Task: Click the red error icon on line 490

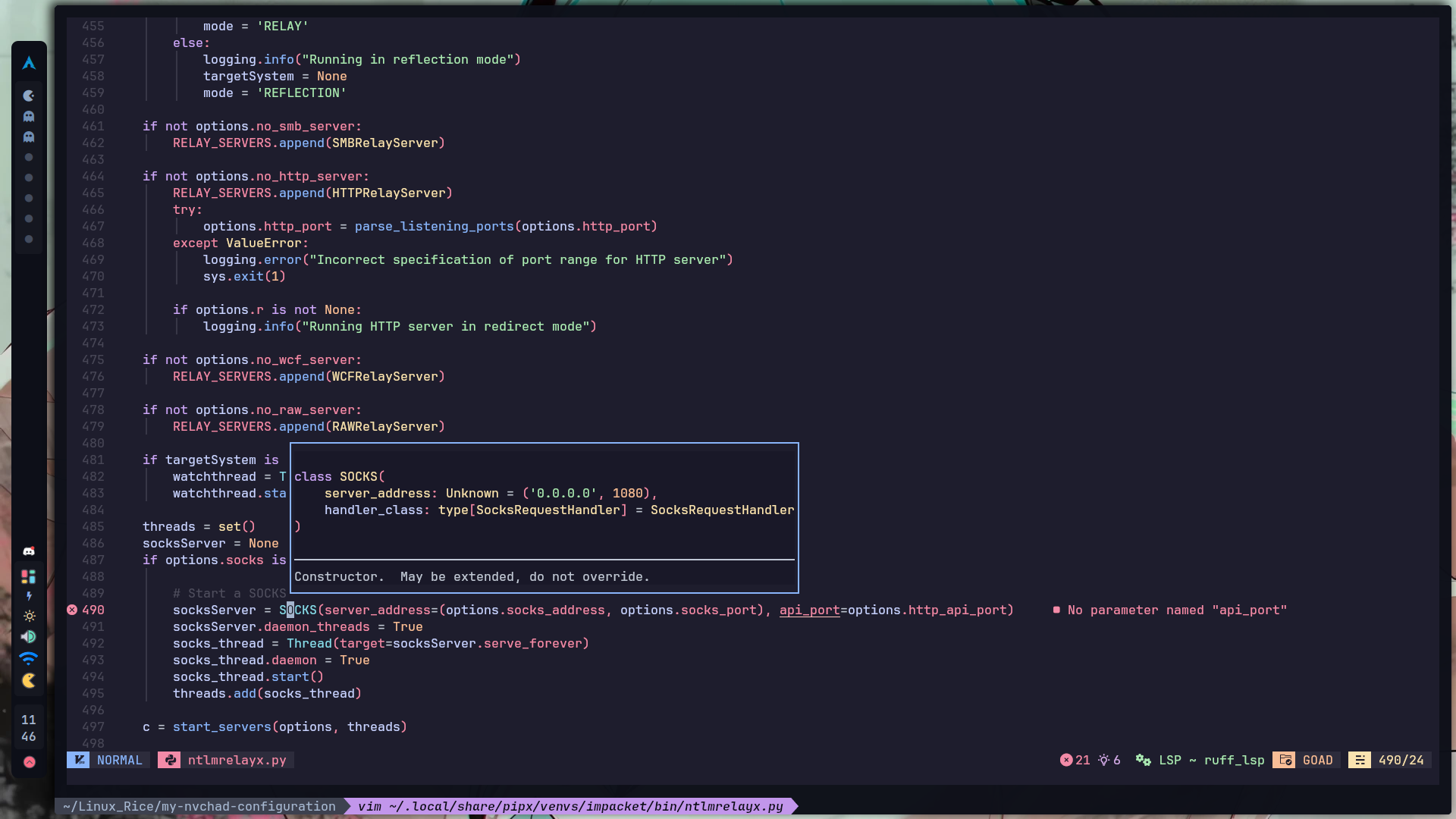Action: pyautogui.click(x=72, y=610)
